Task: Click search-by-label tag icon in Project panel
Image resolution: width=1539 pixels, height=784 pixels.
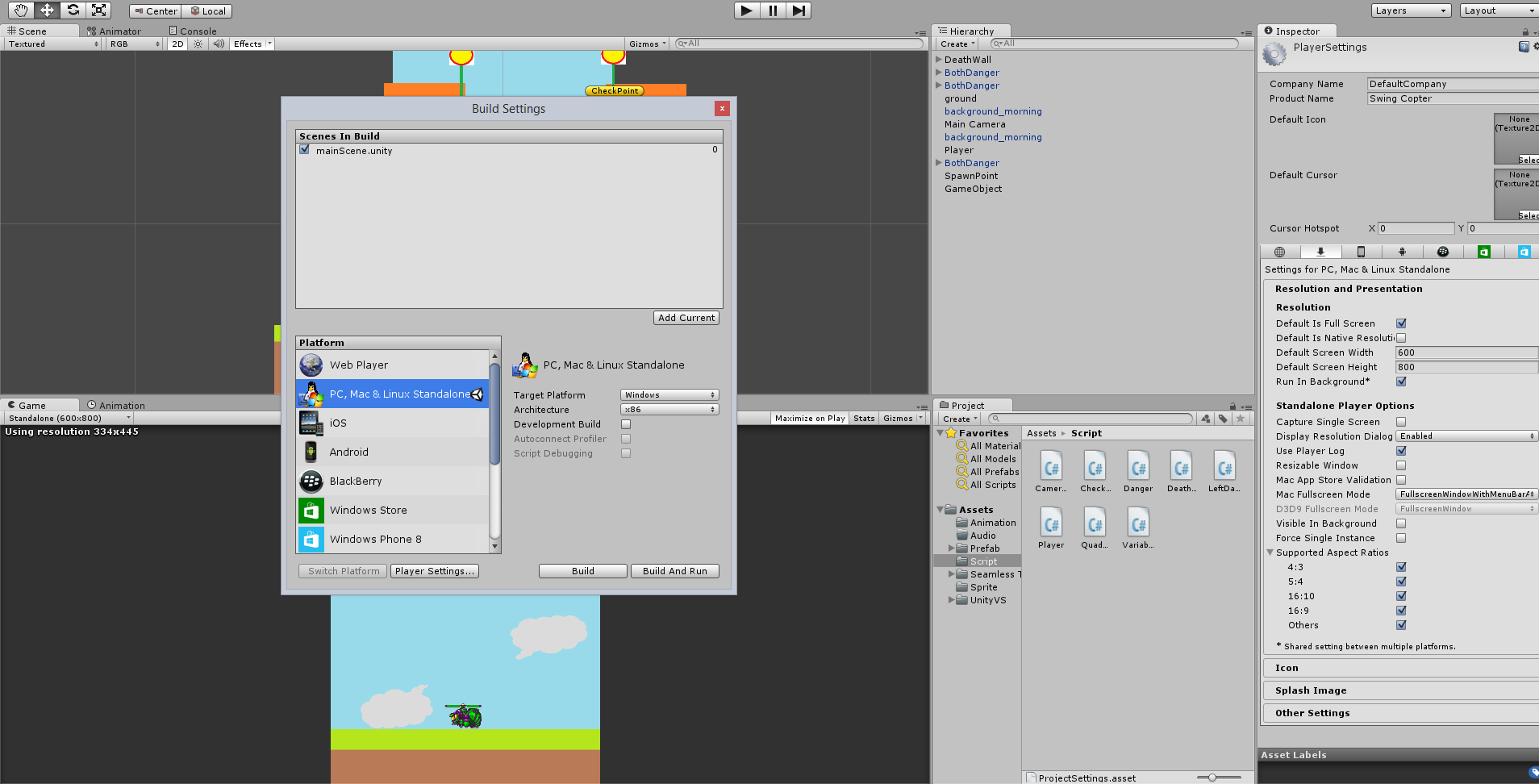Action: click(x=1223, y=419)
